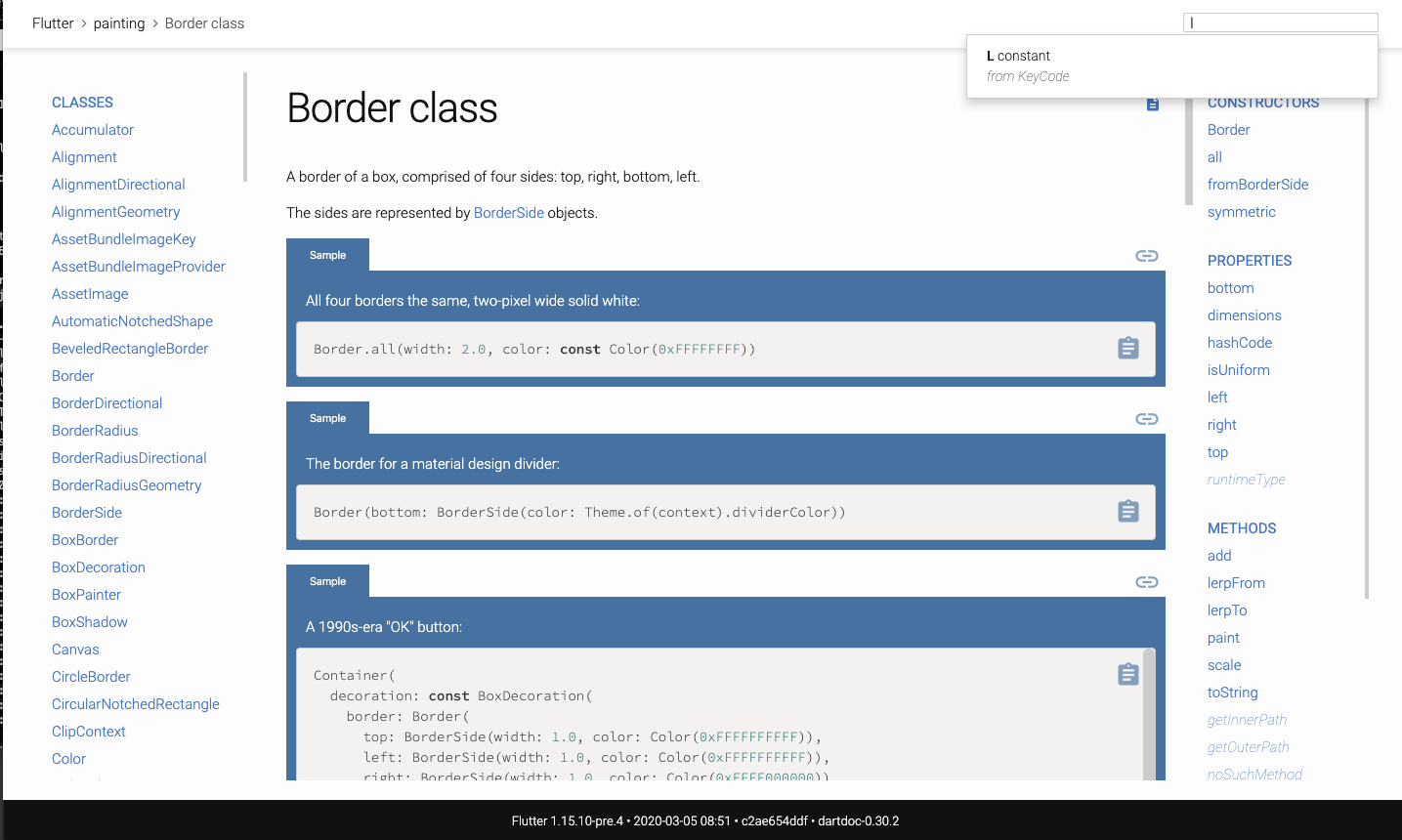The image size is (1402, 840).
Task: Select the Sample tab above divider example
Action: click(327, 418)
